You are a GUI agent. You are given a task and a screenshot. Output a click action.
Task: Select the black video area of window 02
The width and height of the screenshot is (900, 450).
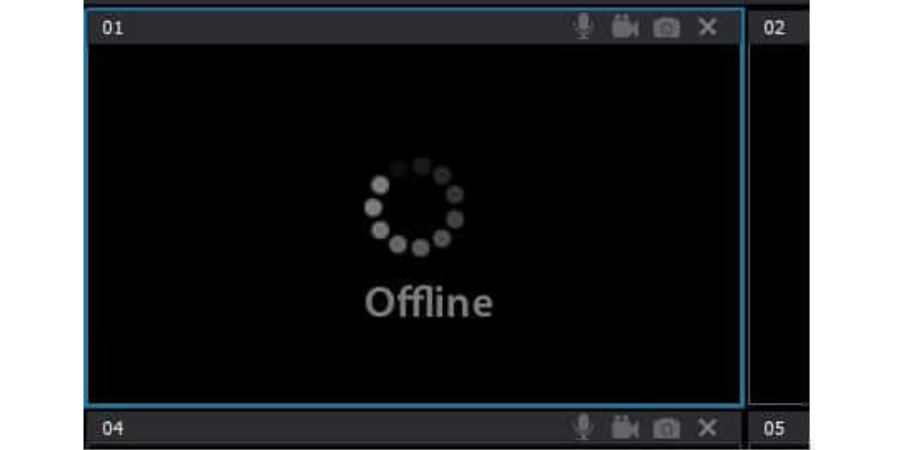click(779, 224)
